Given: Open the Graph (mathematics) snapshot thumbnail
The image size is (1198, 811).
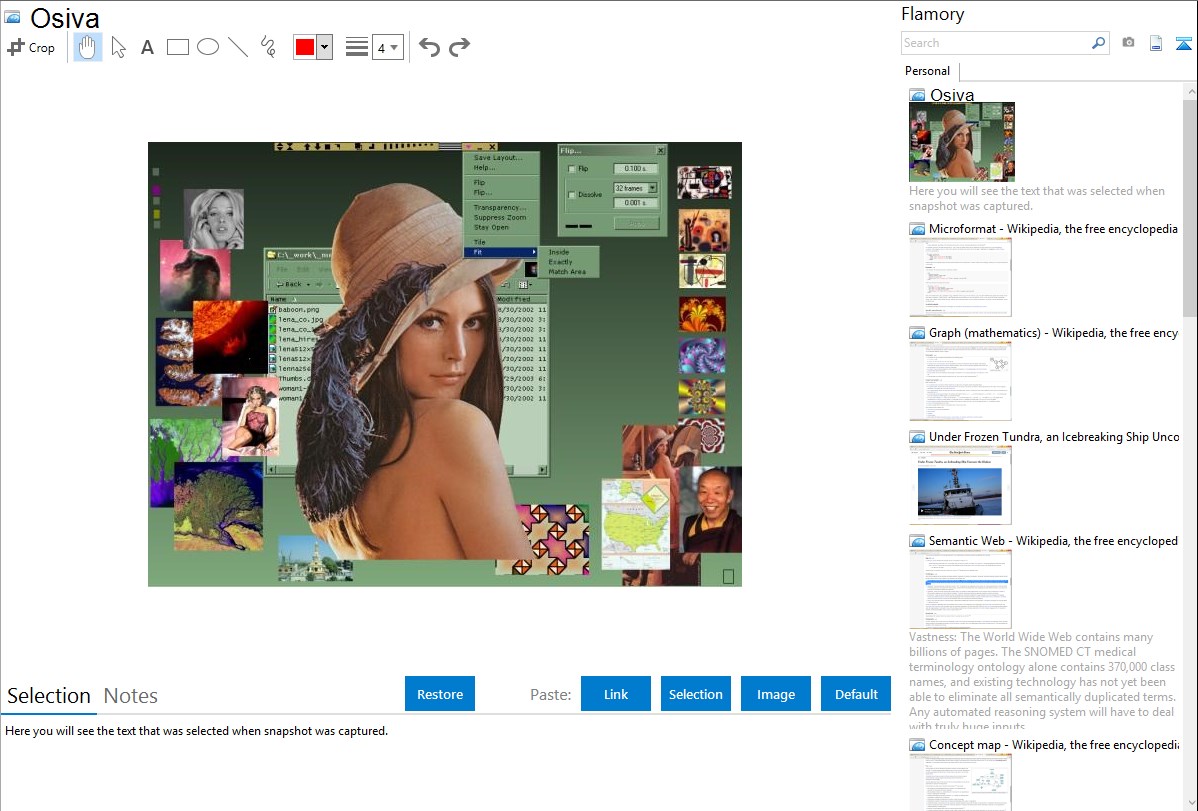Looking at the screenshot, I should (x=960, y=381).
